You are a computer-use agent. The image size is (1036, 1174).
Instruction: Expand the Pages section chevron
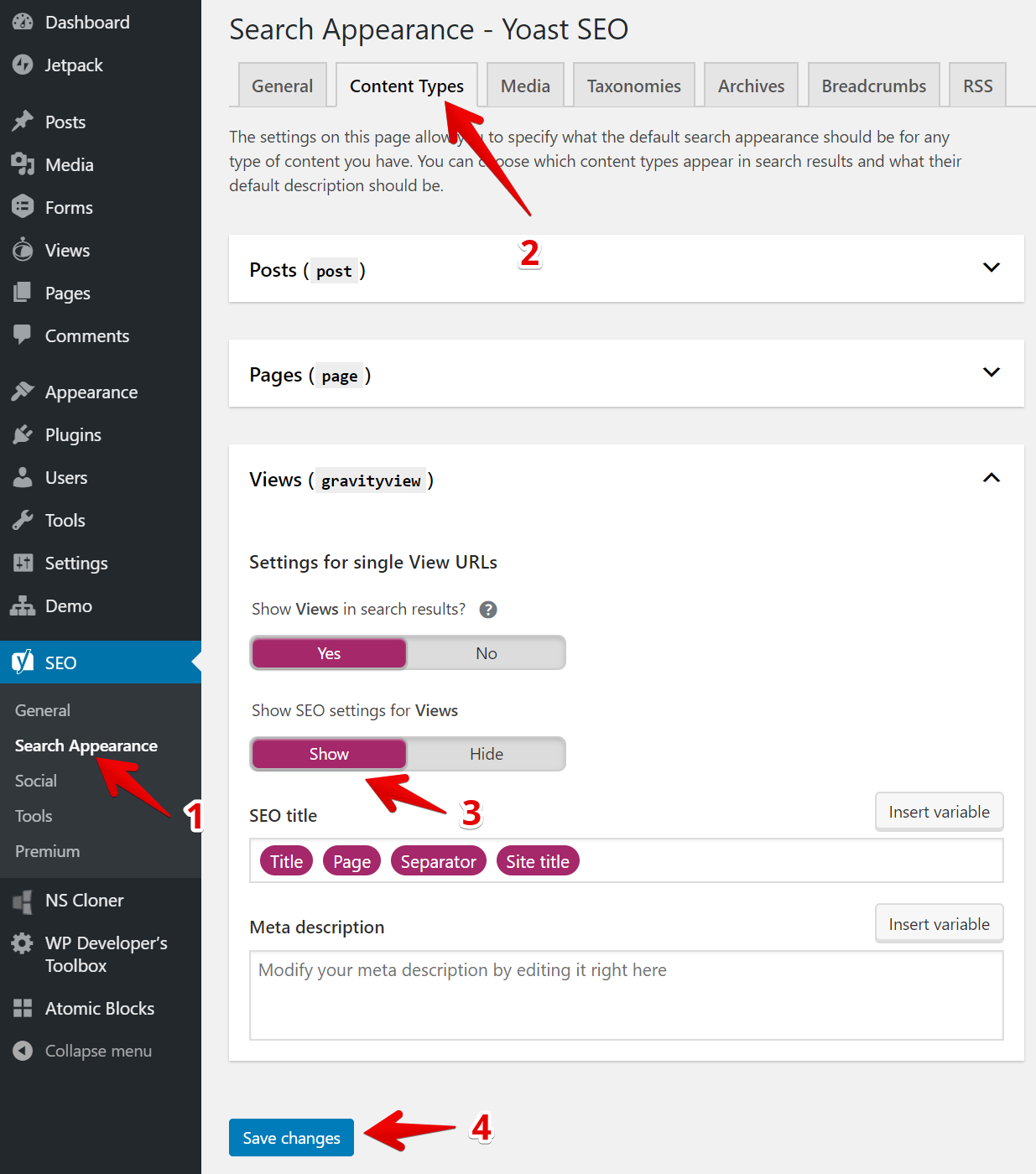click(x=991, y=372)
